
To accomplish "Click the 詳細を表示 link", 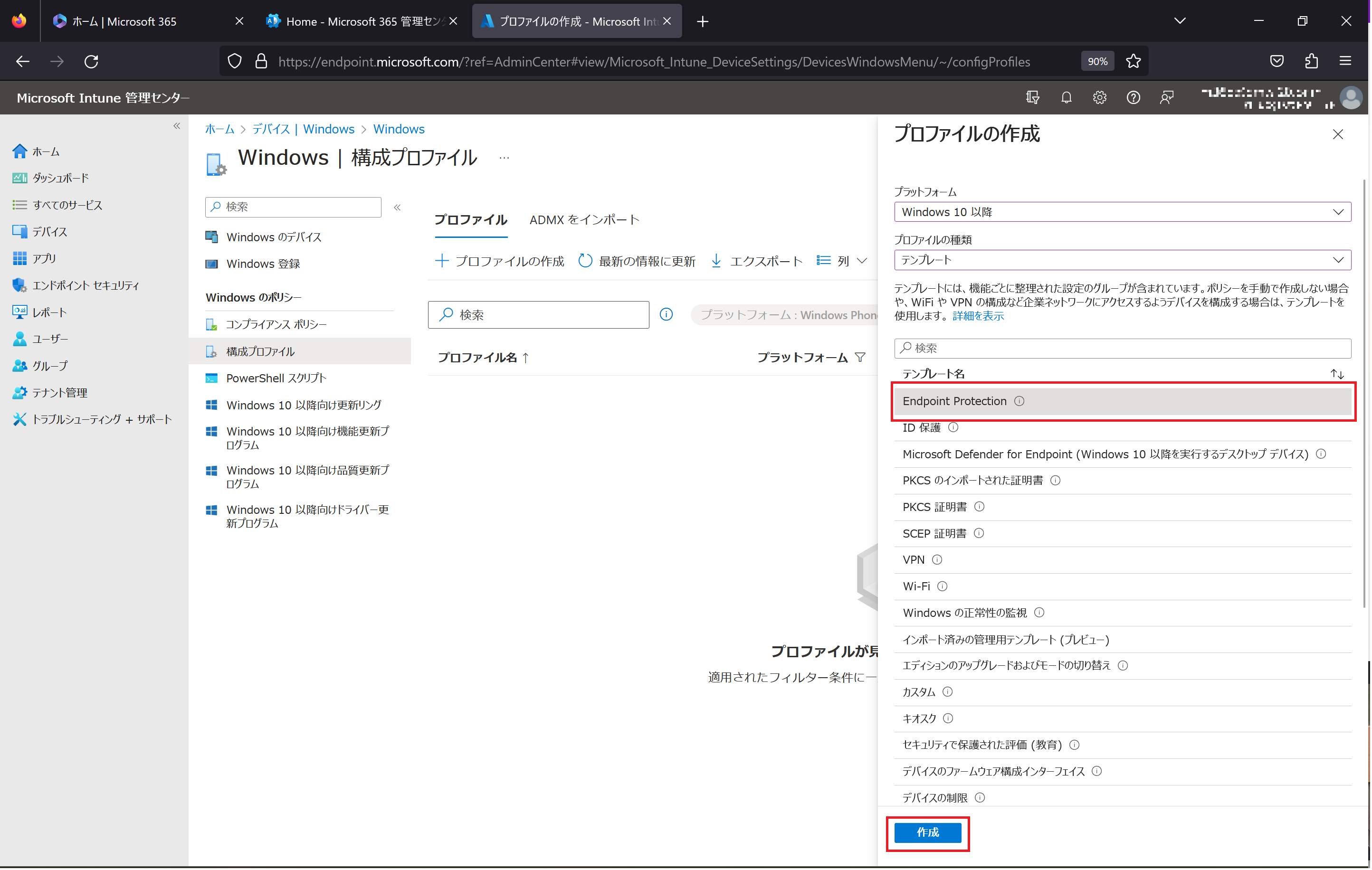I will [978, 315].
